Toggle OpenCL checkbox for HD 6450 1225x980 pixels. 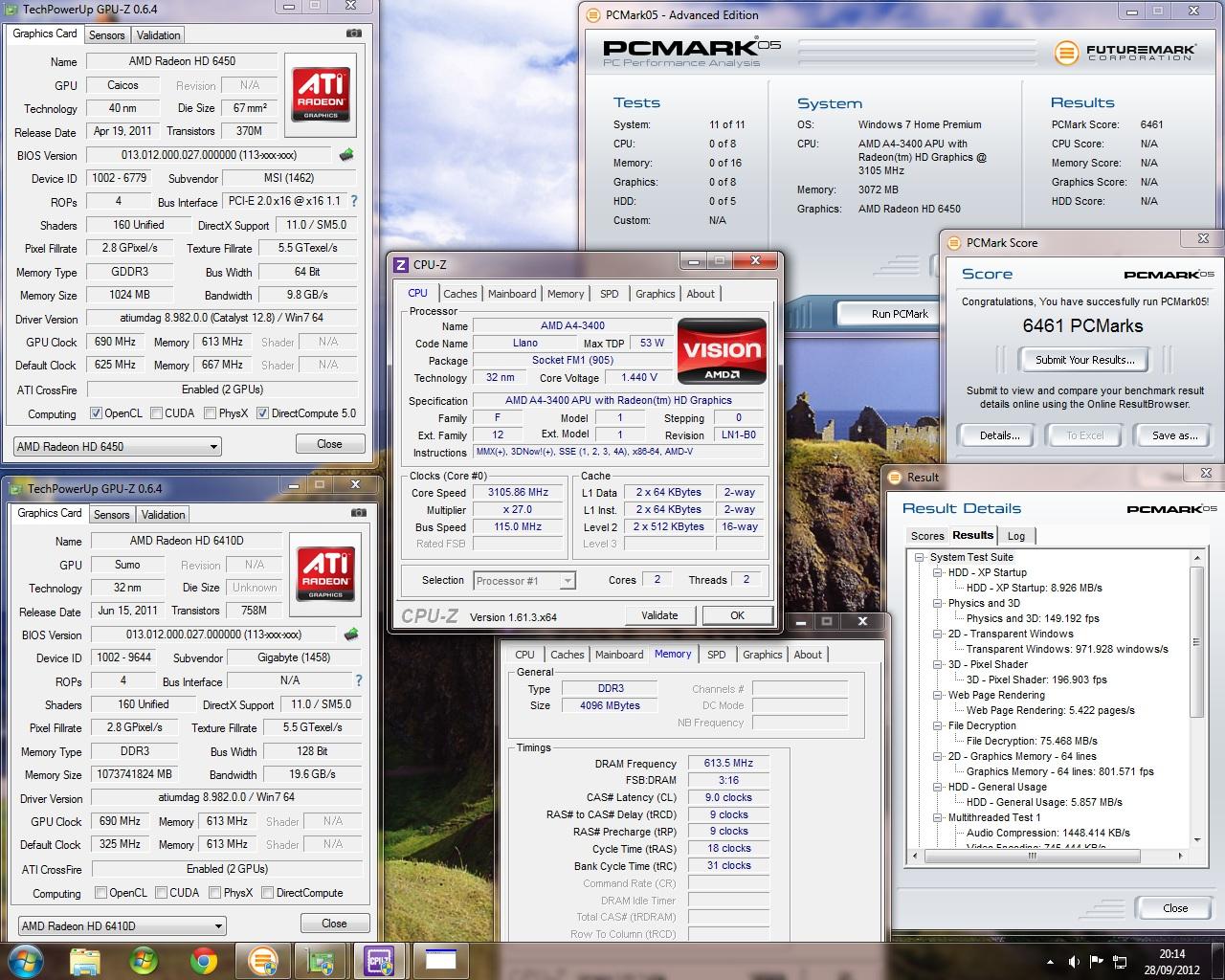(x=96, y=413)
